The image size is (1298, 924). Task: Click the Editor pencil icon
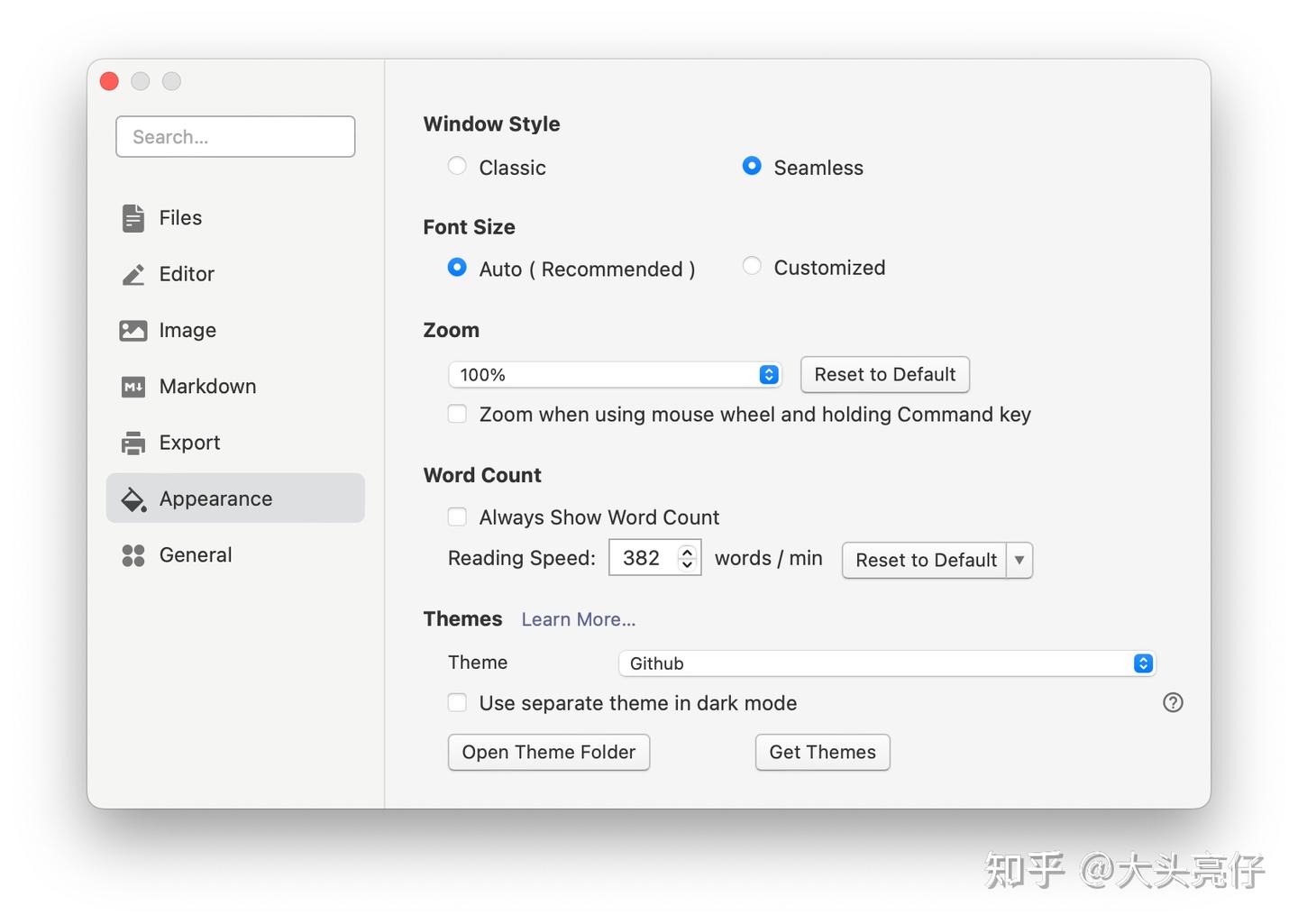pyautogui.click(x=133, y=275)
